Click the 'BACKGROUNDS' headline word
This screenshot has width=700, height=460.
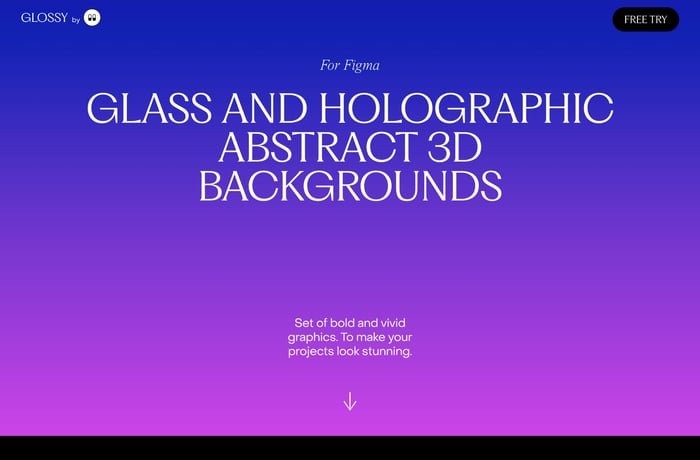click(x=350, y=186)
